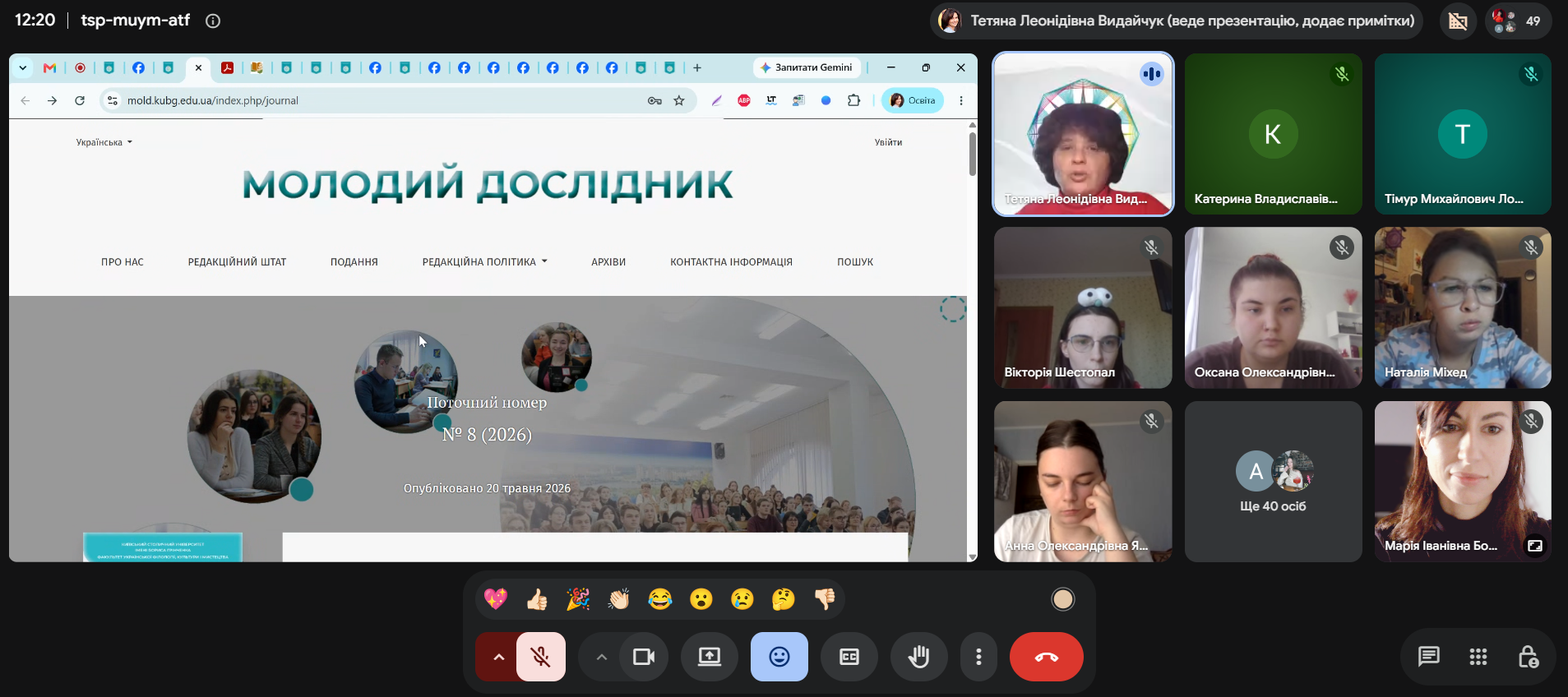Toggle the camera on or off

tap(644, 657)
